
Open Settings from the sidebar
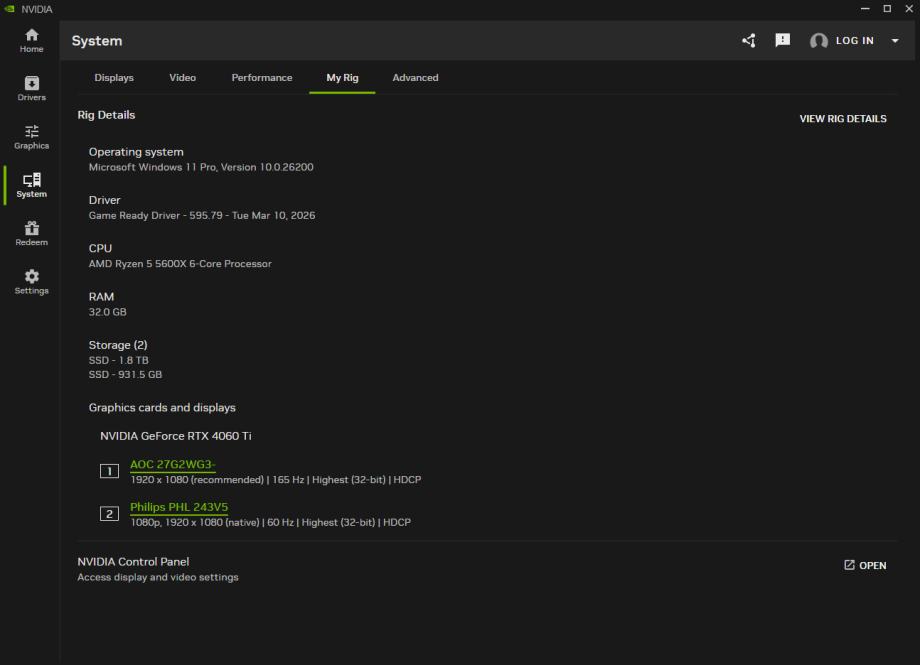pos(31,282)
